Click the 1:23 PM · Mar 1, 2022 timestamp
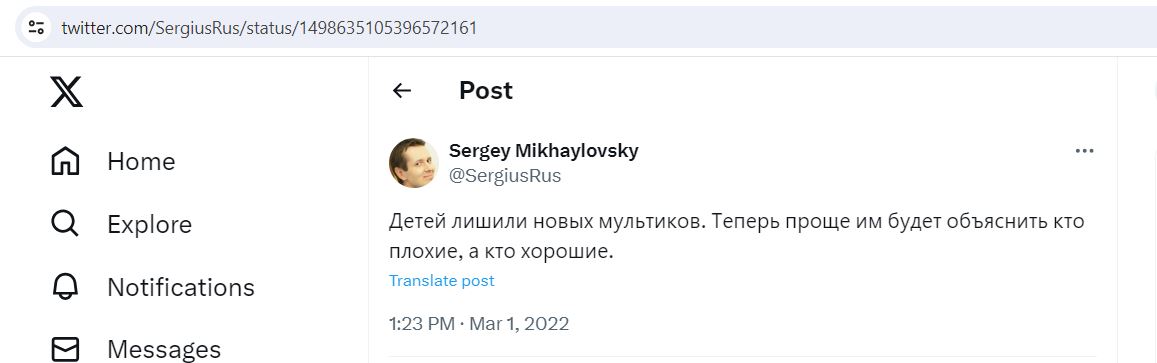Image resolution: width=1157 pixels, height=363 pixels. 479,324
